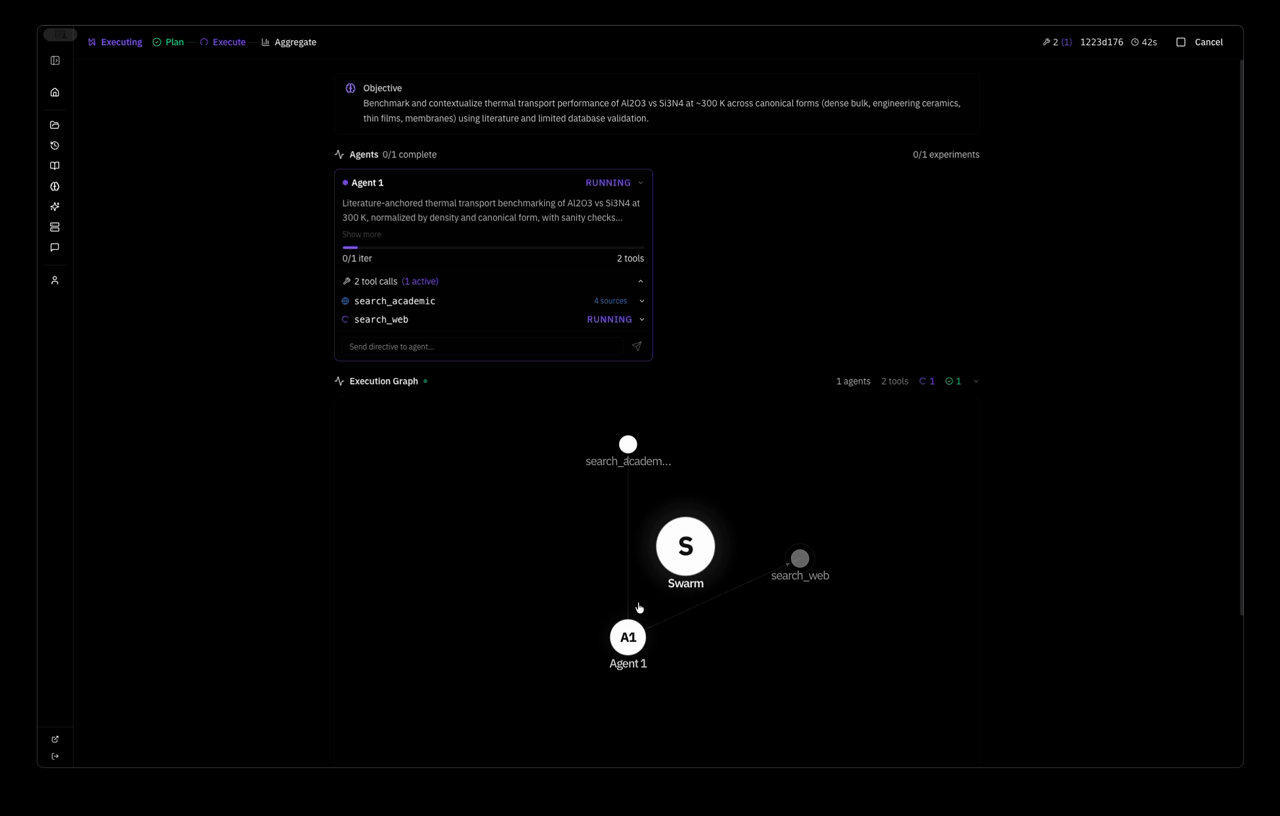Image resolution: width=1280 pixels, height=816 pixels.
Task: Click the Agent 1 iteration progress bar
Action: pos(493,247)
